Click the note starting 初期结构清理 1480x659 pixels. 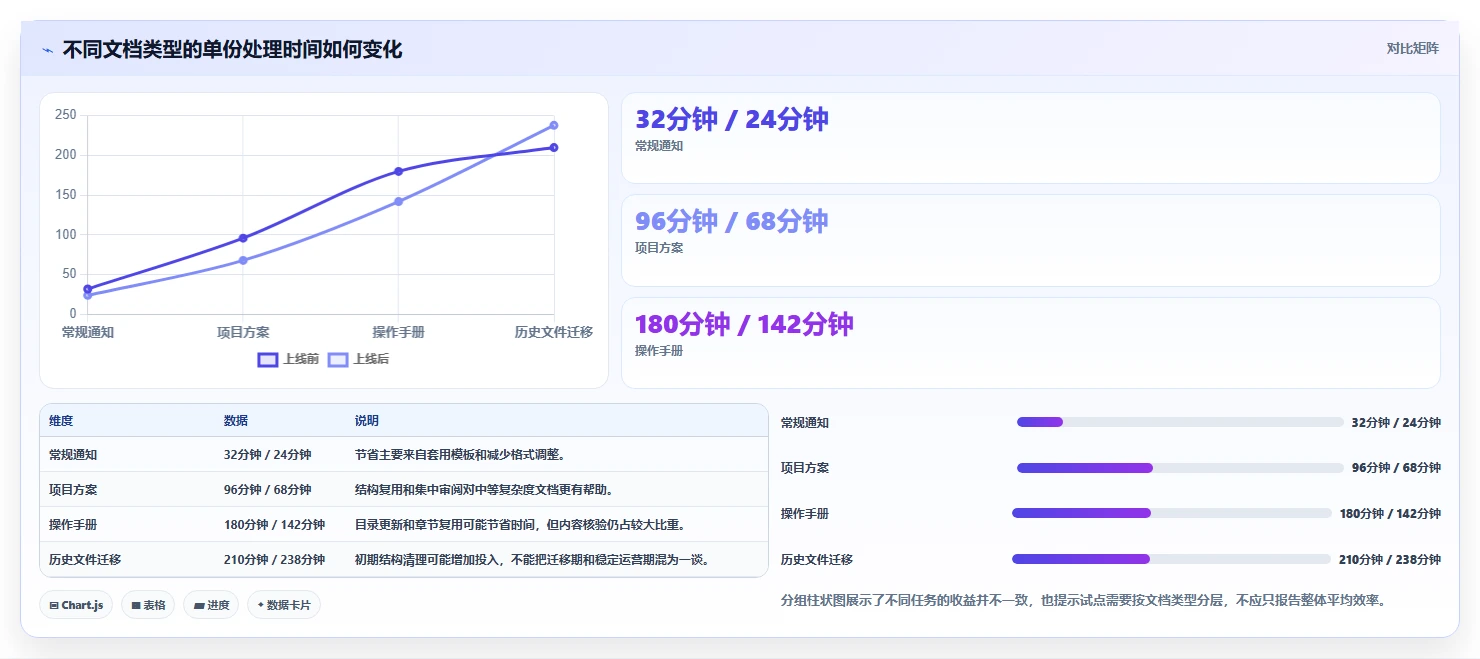coord(535,560)
